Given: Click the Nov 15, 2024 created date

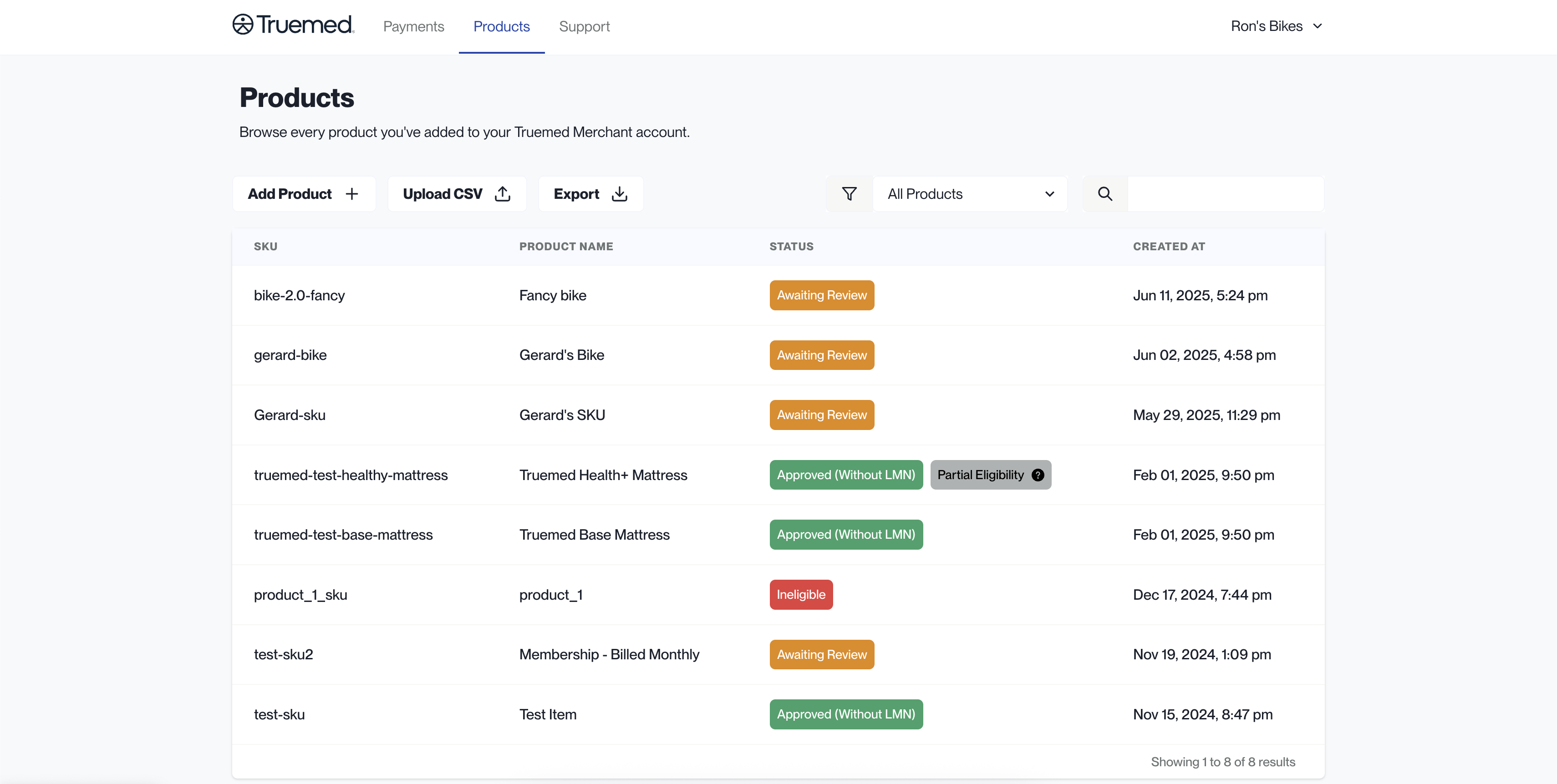Looking at the screenshot, I should [x=1203, y=714].
